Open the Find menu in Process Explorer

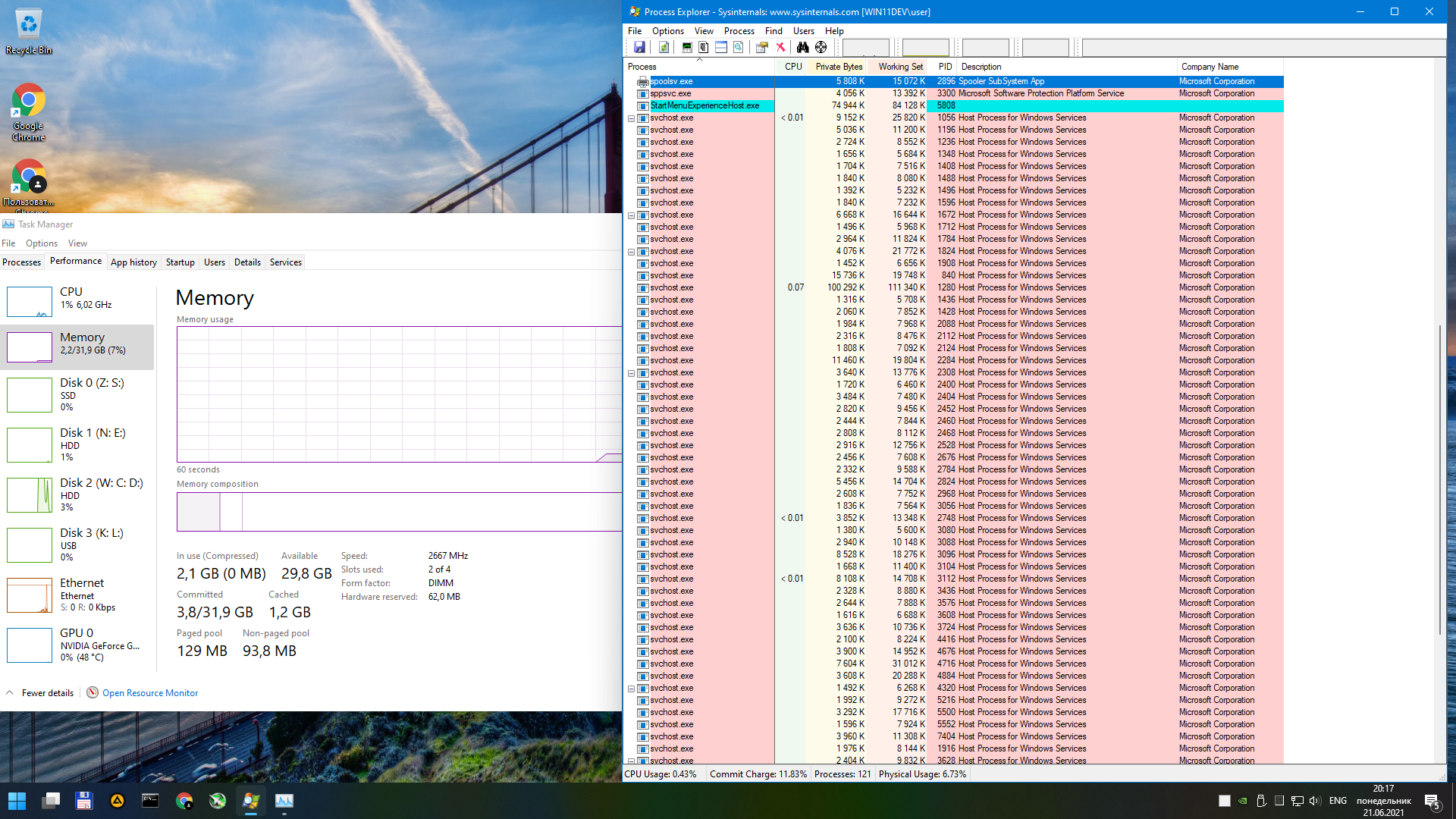(x=773, y=31)
